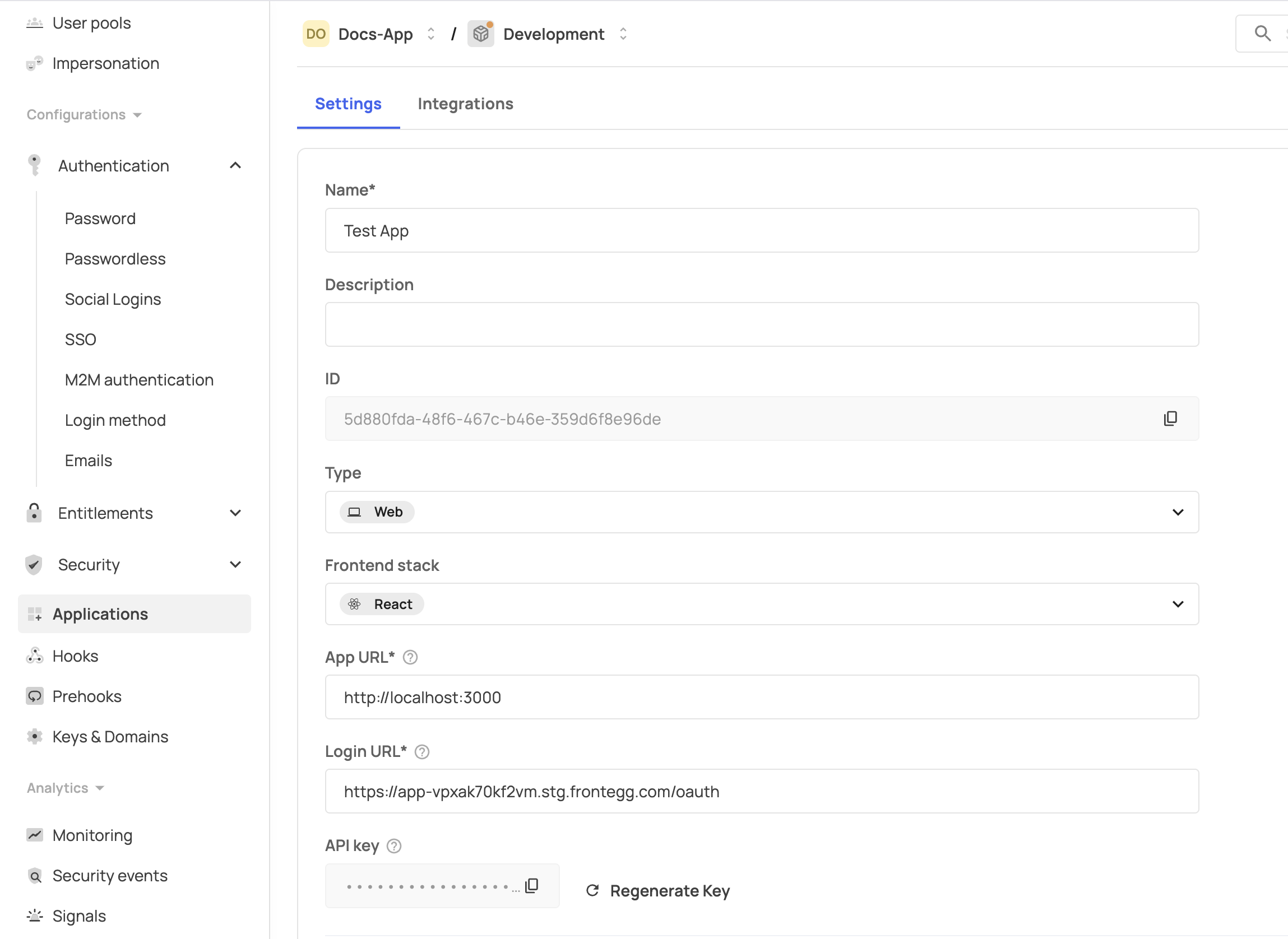1288x939 pixels.
Task: Open the Keys & Domains page
Action: point(110,737)
